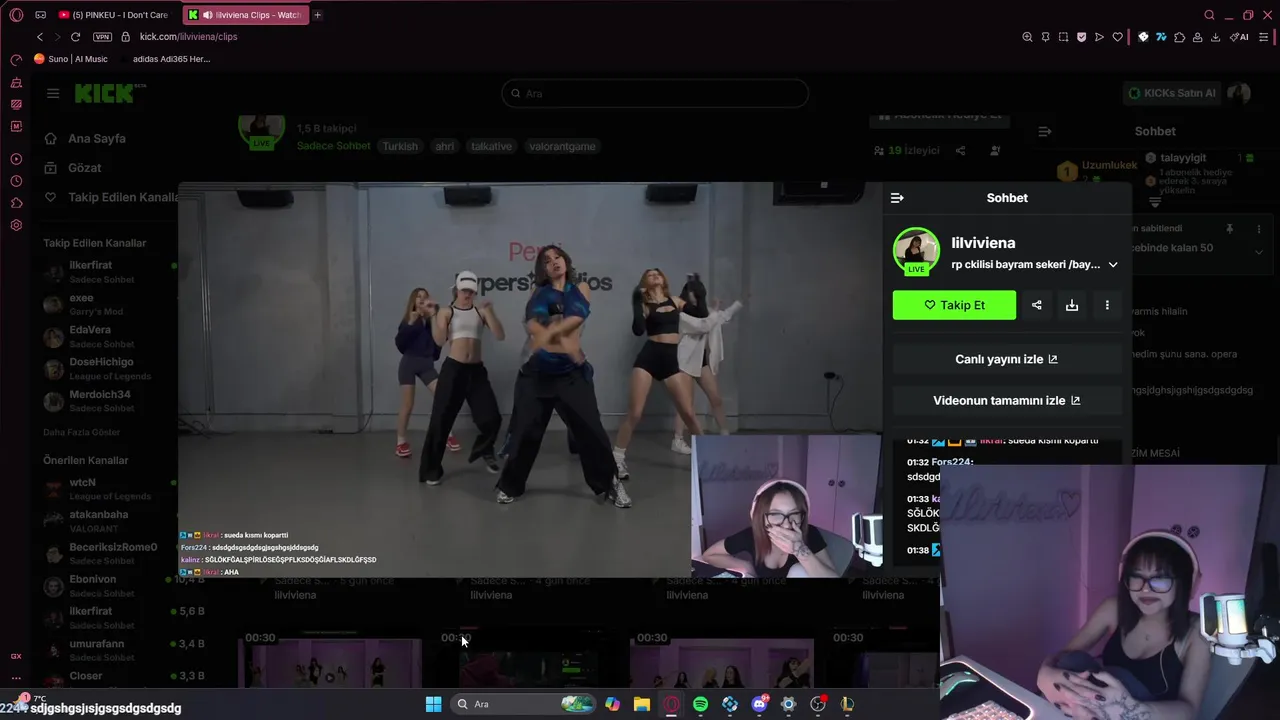Focus the Kick Ara search field
Screen dimensions: 1280x720
tap(655, 93)
